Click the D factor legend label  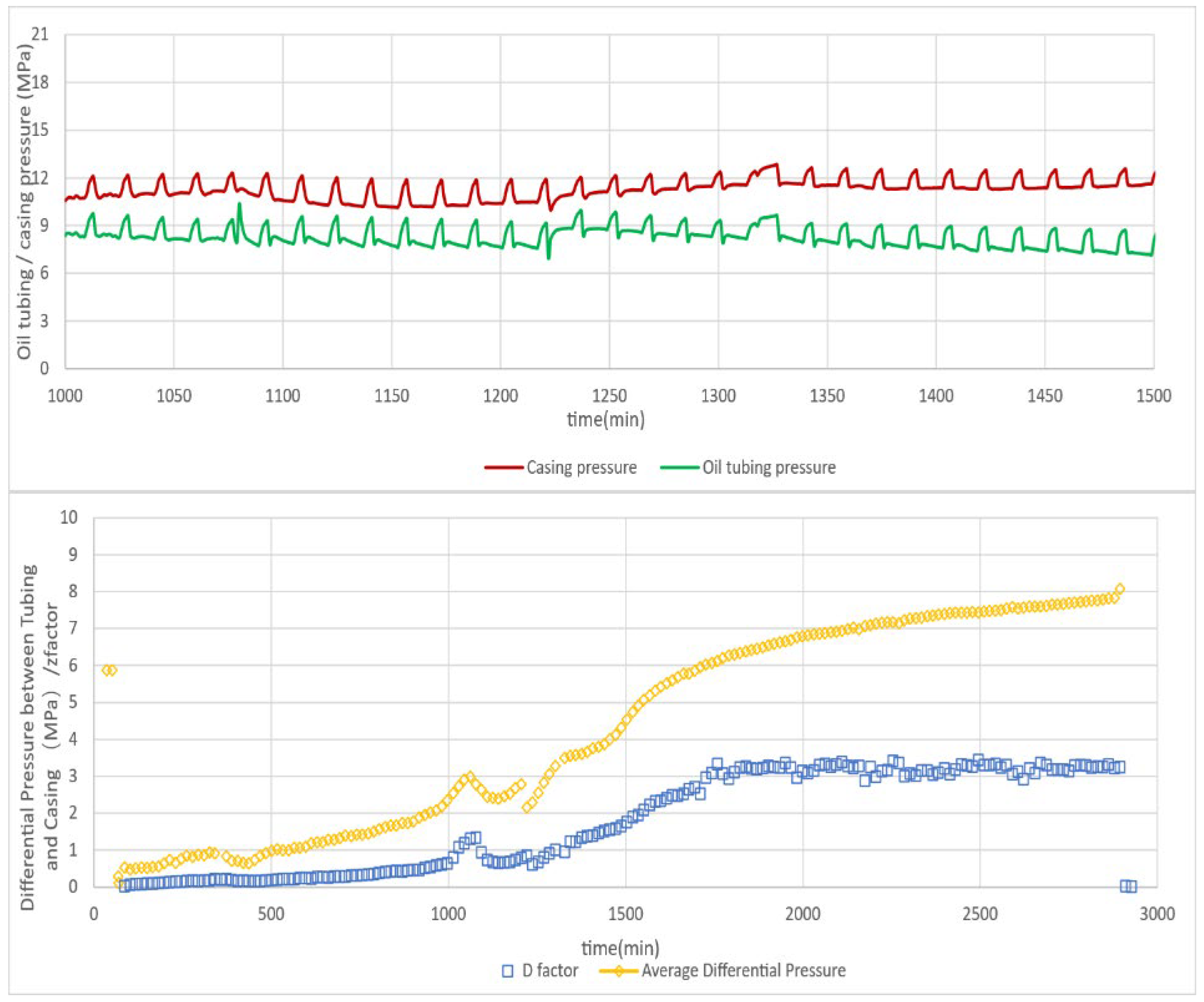coord(550,971)
